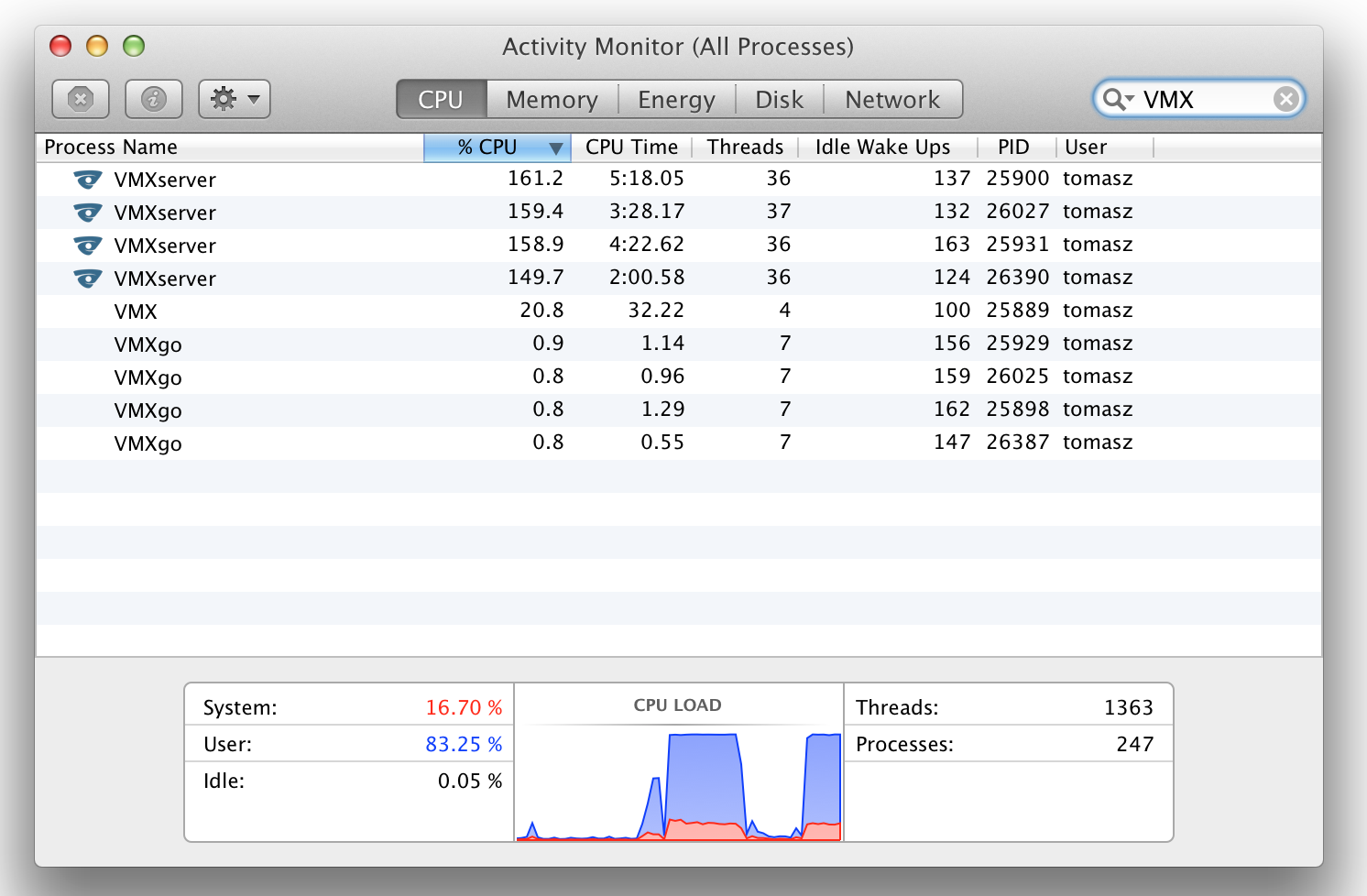
Task: Switch to the Memory tab
Action: [552, 99]
